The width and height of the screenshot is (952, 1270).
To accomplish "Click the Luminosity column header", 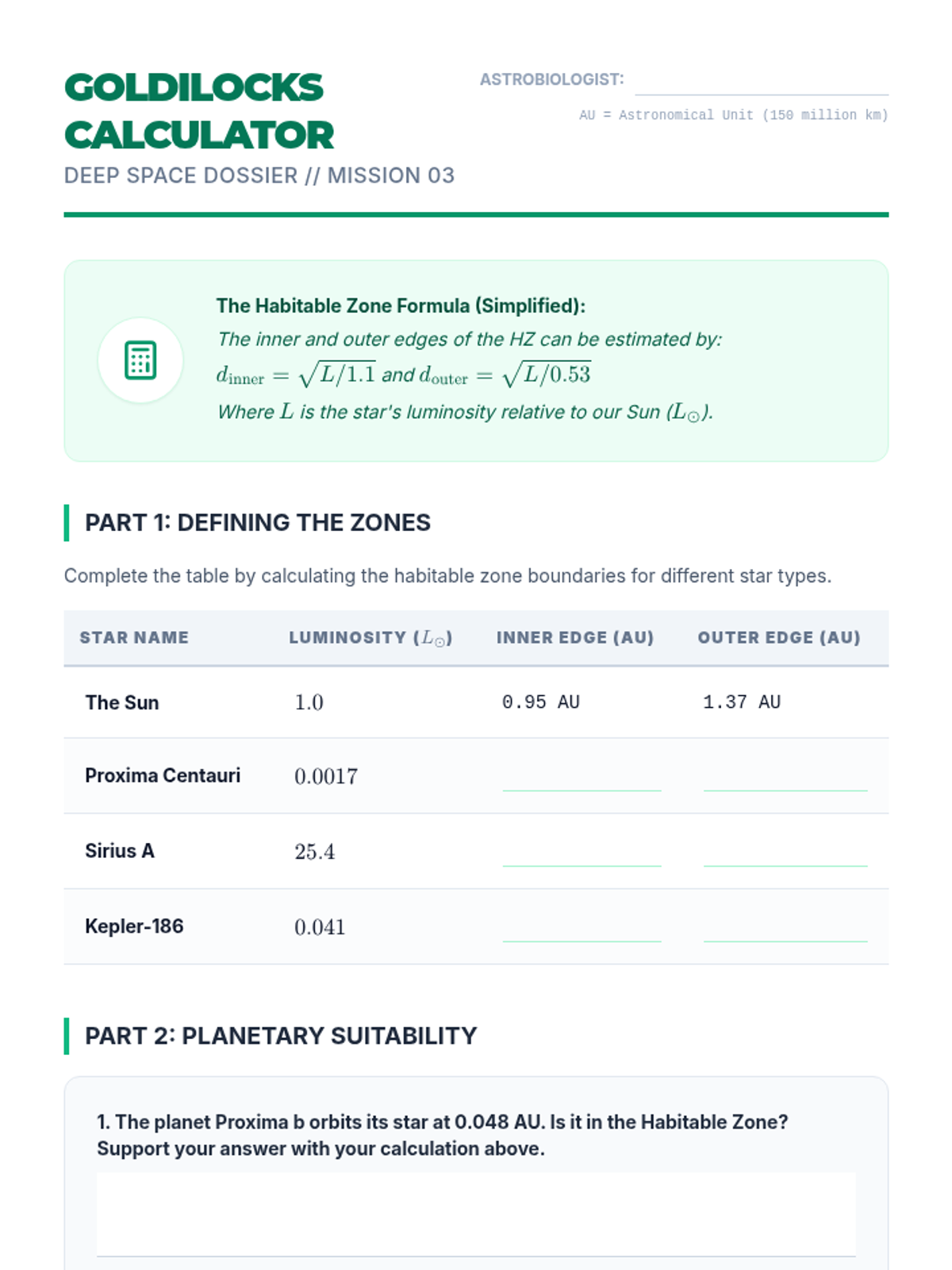I will pyautogui.click(x=370, y=637).
